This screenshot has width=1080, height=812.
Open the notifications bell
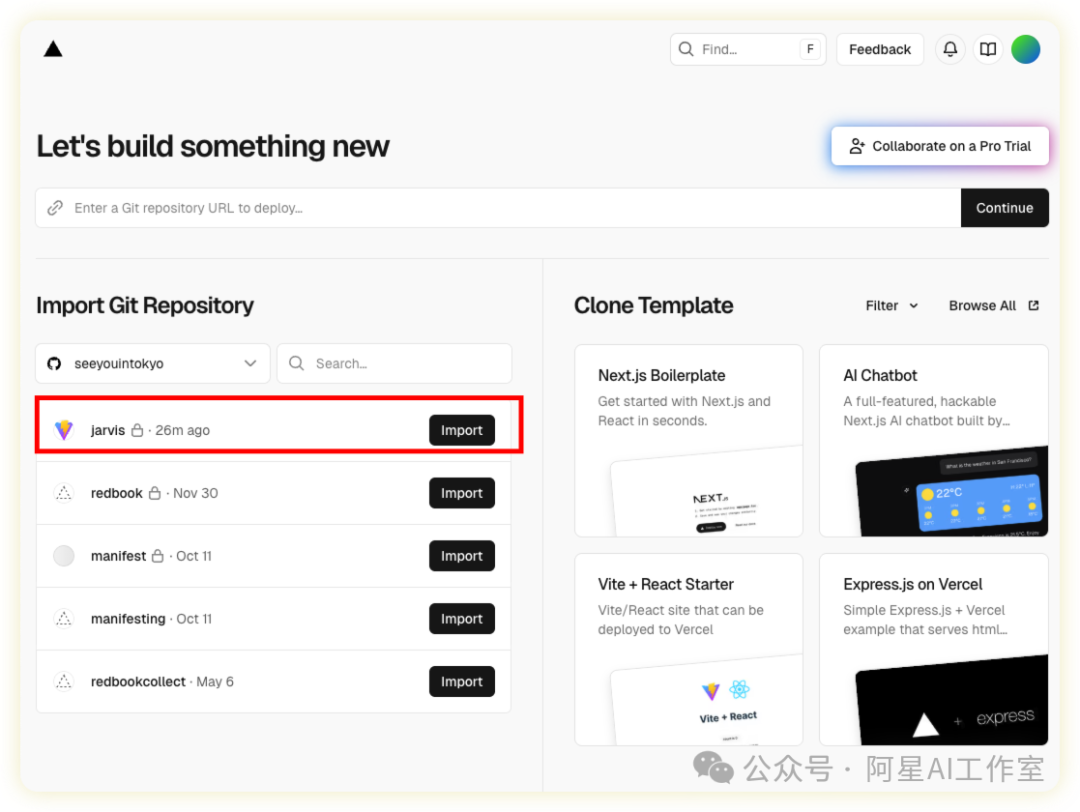950,49
